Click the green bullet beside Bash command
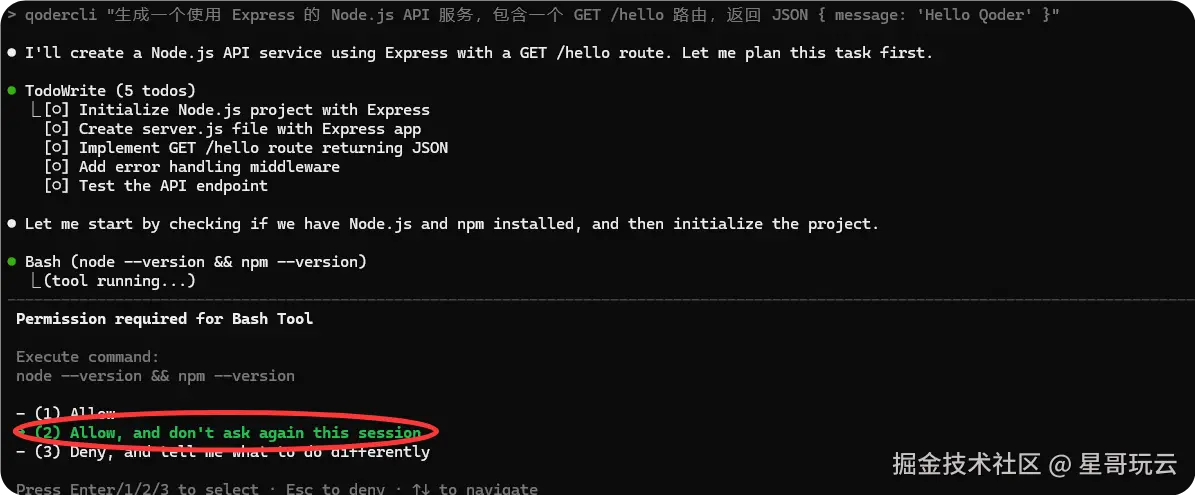The image size is (1195, 495). (x=11, y=262)
